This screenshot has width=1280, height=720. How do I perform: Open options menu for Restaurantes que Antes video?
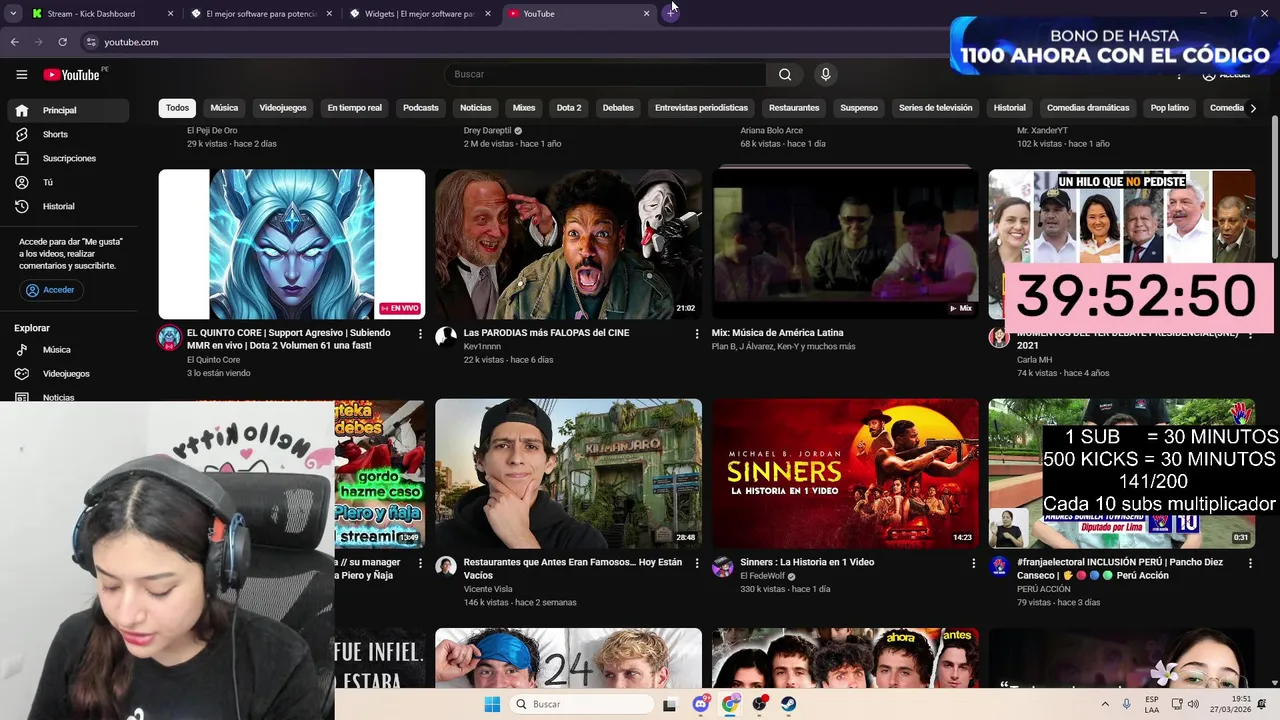click(x=697, y=564)
